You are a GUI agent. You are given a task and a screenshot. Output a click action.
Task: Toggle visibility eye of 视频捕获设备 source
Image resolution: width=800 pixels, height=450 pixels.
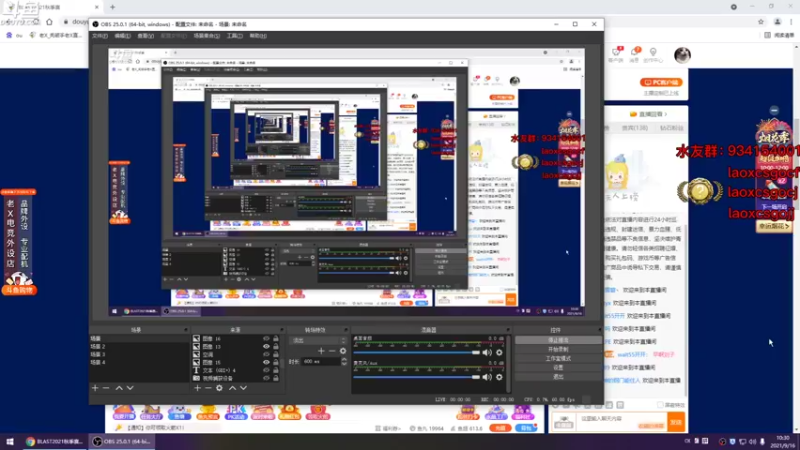266,378
